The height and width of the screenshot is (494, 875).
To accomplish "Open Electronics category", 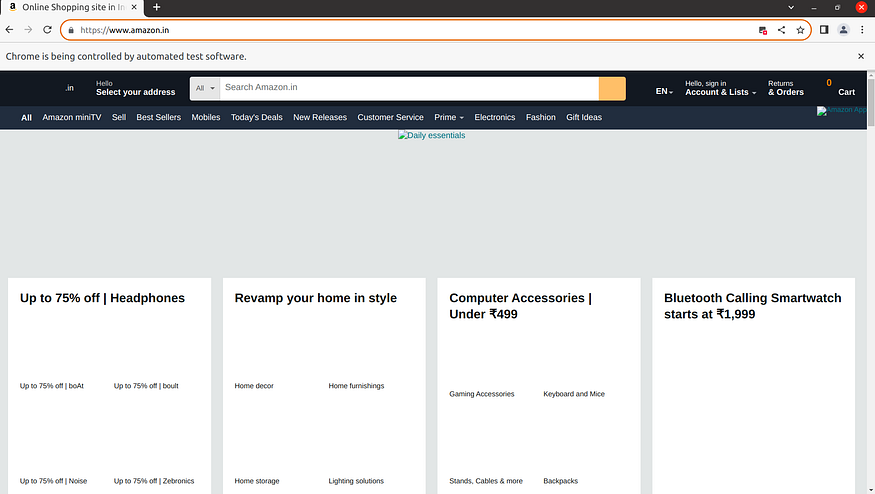I will (494, 117).
